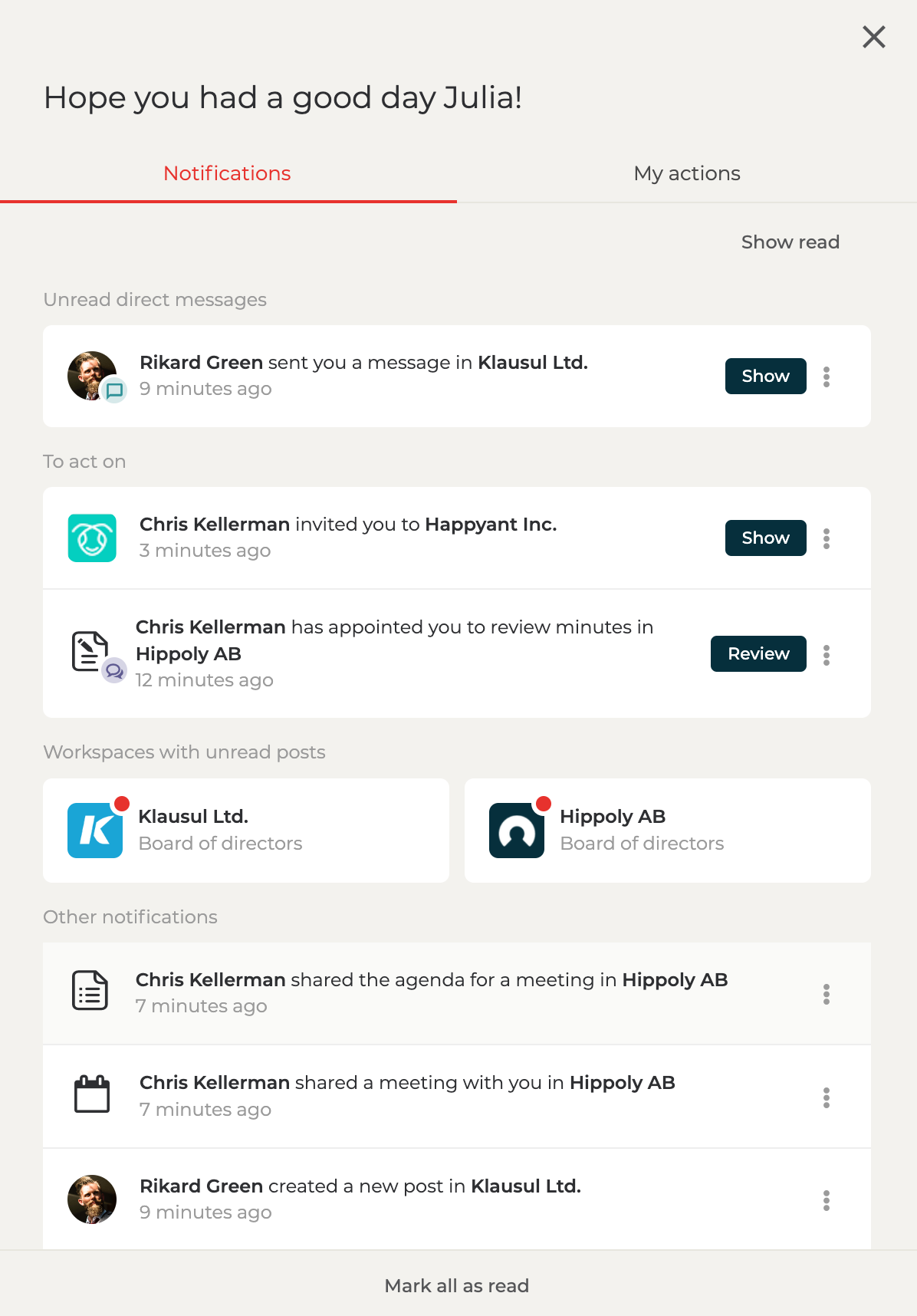This screenshot has height=1316, width=917.
Task: Close the notifications panel with the X
Action: click(x=873, y=37)
